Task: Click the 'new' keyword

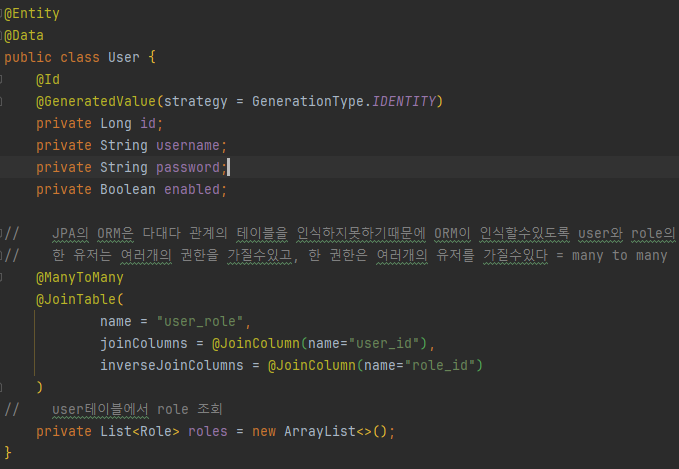Action: coord(264,432)
